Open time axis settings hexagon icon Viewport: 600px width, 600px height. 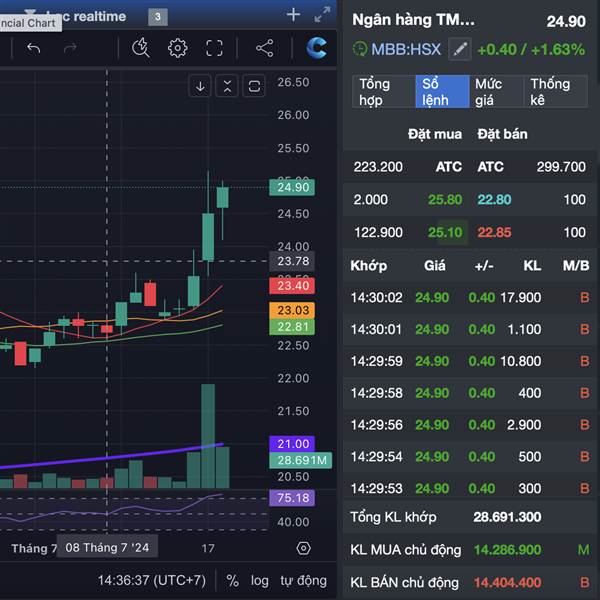303,548
